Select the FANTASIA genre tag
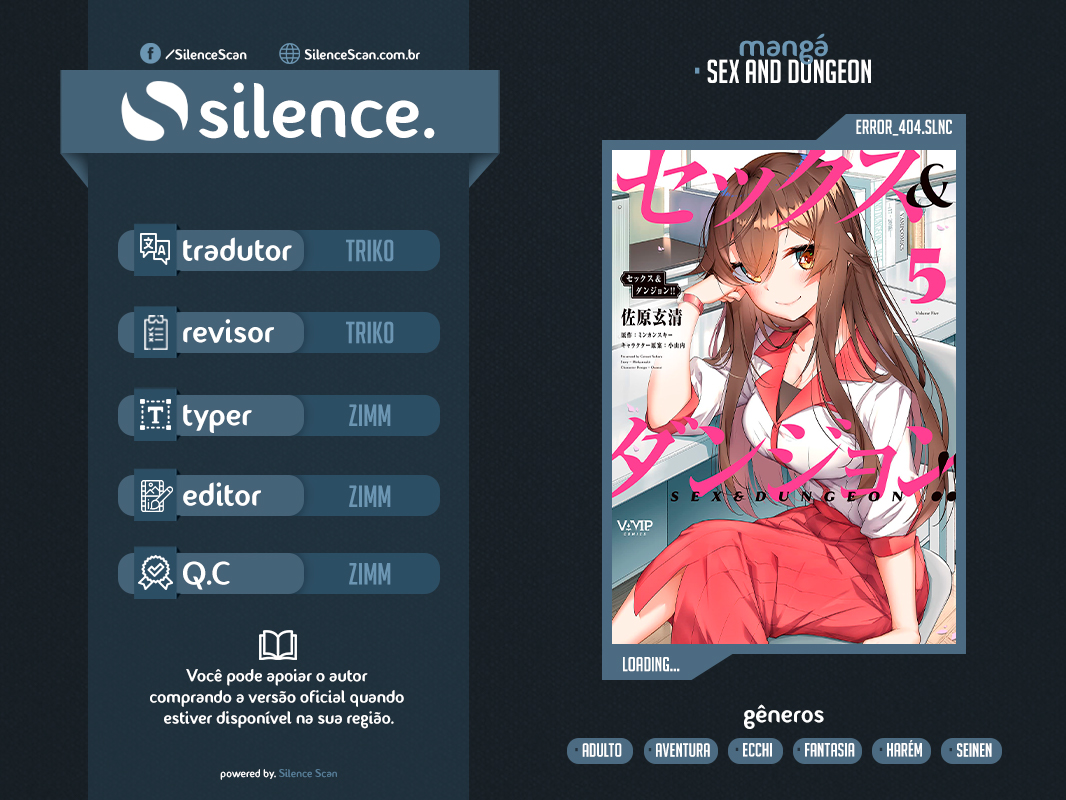The width and height of the screenshot is (1066, 800). (827, 750)
